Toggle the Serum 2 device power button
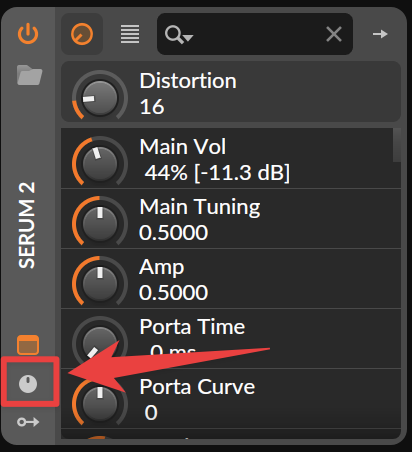This screenshot has width=412, height=452. pyautogui.click(x=28, y=34)
